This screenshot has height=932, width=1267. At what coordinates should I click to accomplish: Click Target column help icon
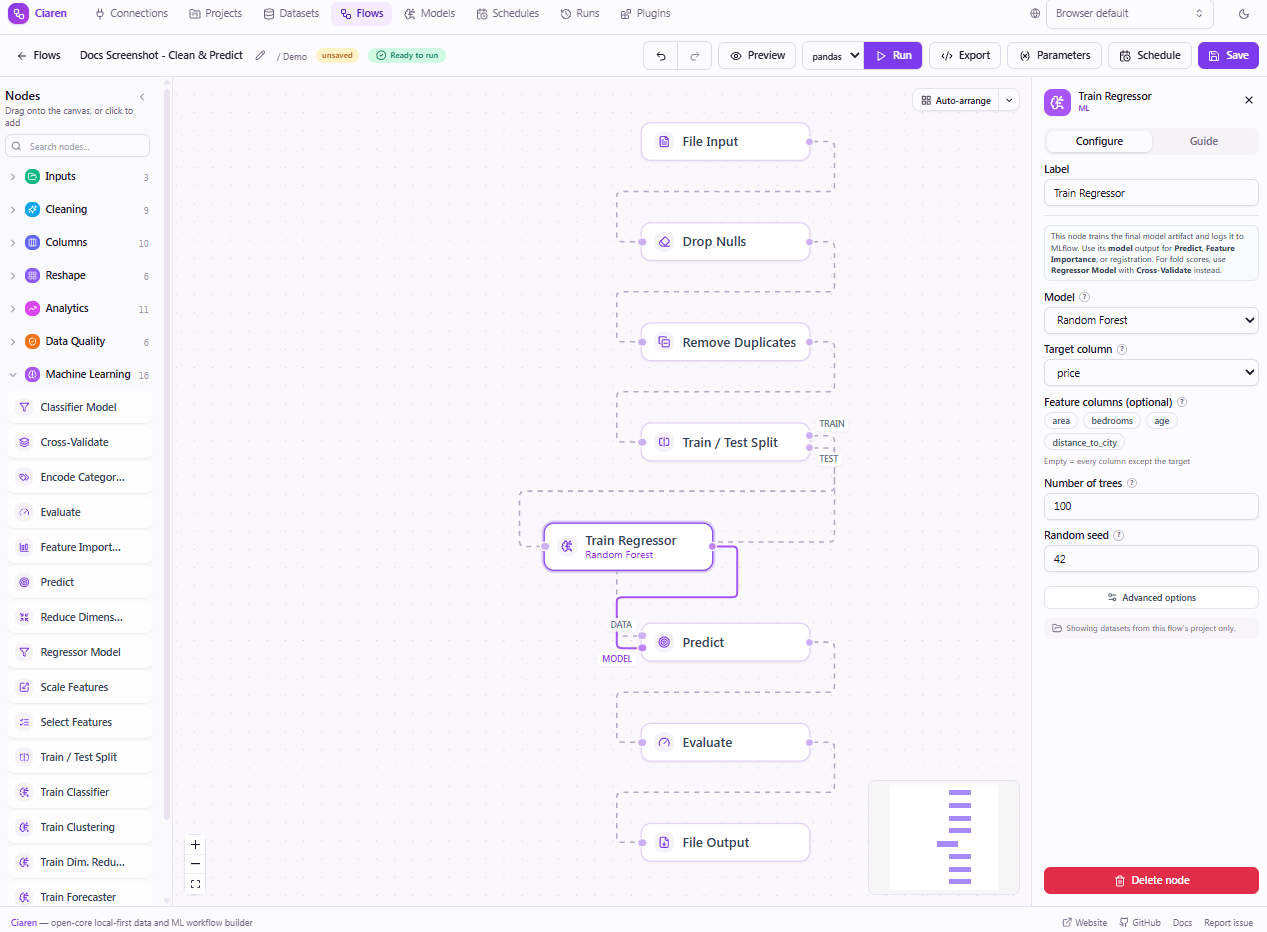(1122, 350)
